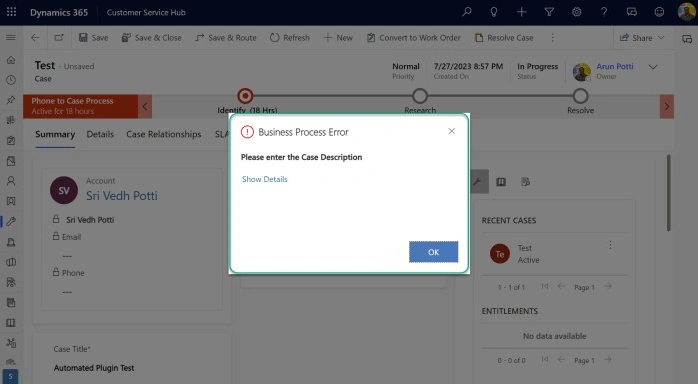698x384 pixels.
Task: Switch to the Summary tab
Action: tap(55, 134)
